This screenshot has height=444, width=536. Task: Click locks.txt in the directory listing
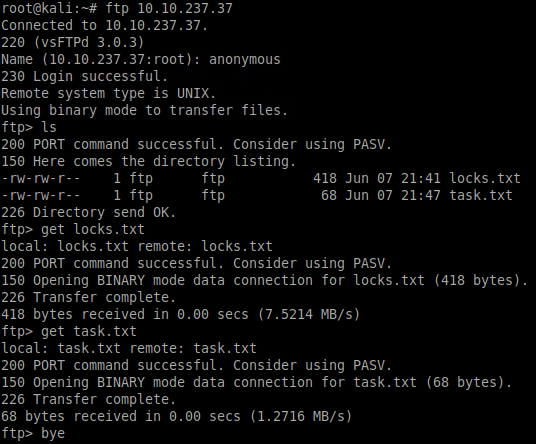[x=485, y=178]
